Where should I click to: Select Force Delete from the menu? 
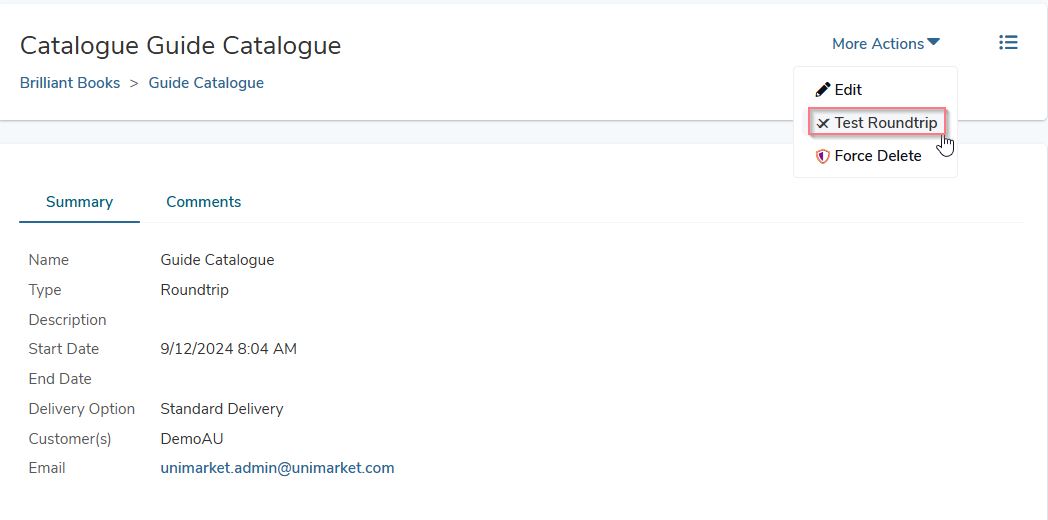click(876, 156)
